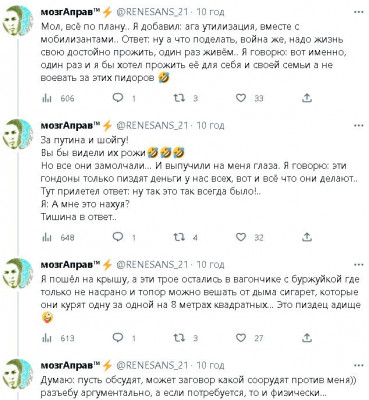This screenshot has height=400, width=369.
Task: Like the tweet with 33 likes
Action: 241,98
